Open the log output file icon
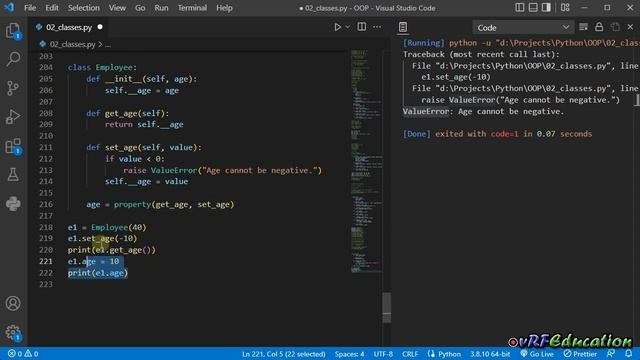The image size is (640, 360). pyautogui.click(x=615, y=27)
